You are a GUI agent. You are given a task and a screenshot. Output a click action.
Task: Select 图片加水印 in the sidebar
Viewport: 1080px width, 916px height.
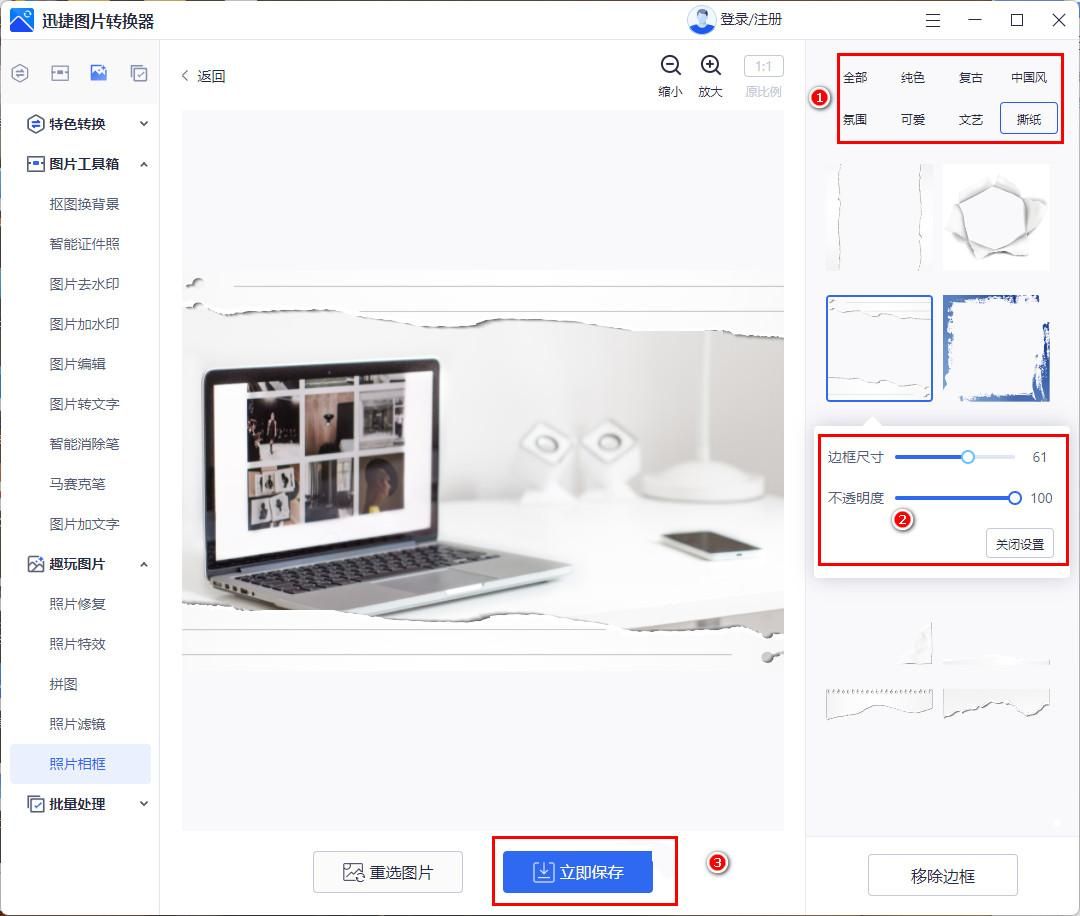(84, 324)
